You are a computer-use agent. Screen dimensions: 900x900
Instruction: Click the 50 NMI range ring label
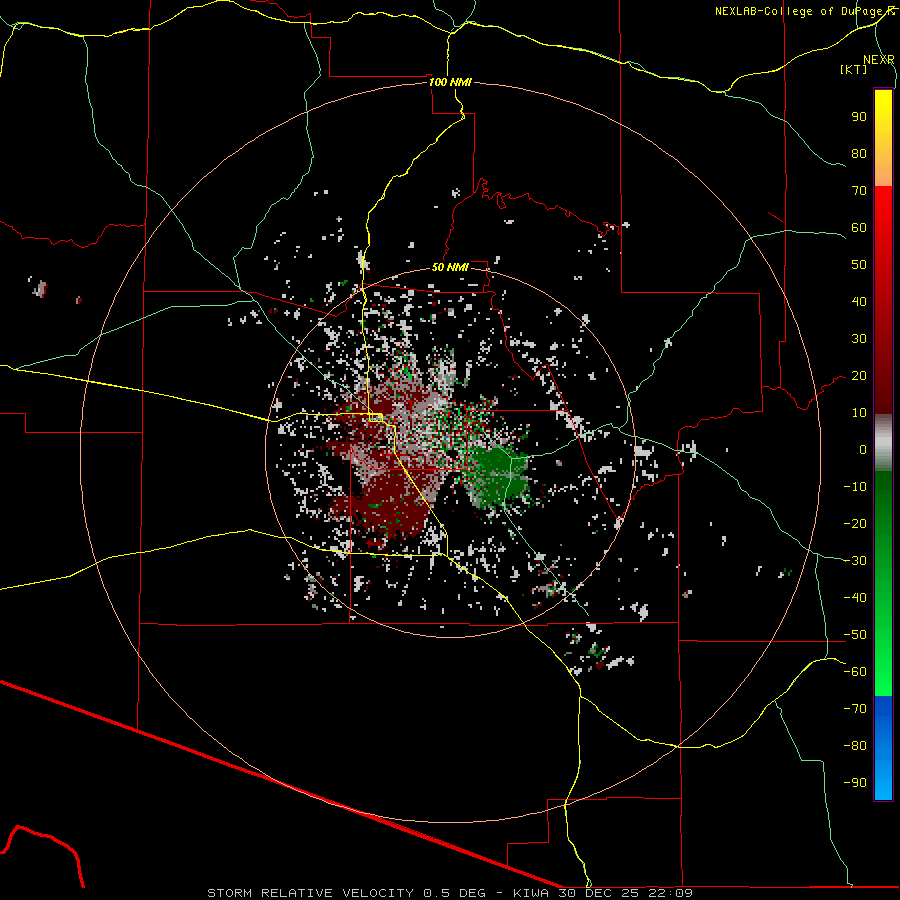pos(451,267)
